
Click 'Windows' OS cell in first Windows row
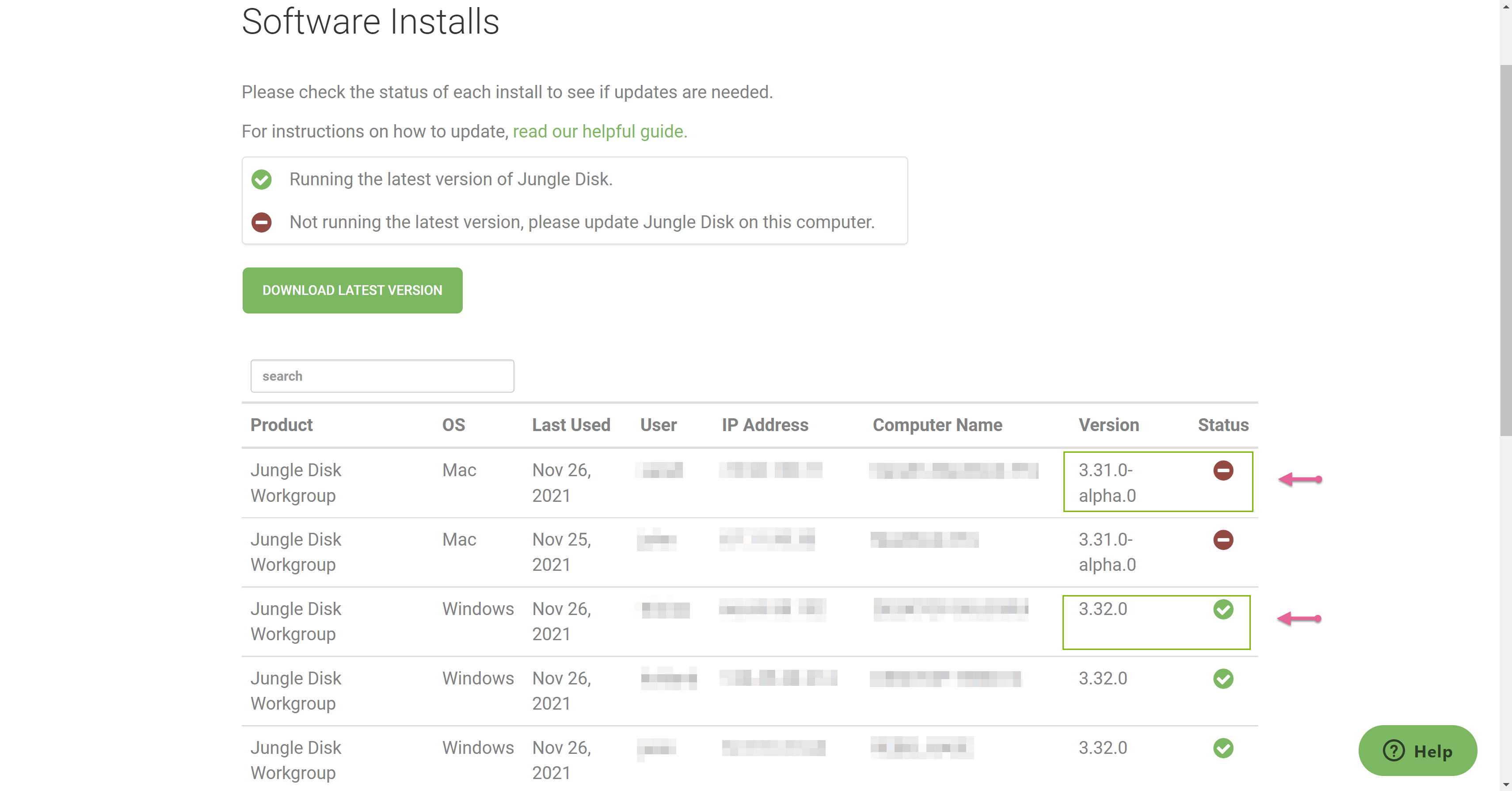(x=478, y=609)
